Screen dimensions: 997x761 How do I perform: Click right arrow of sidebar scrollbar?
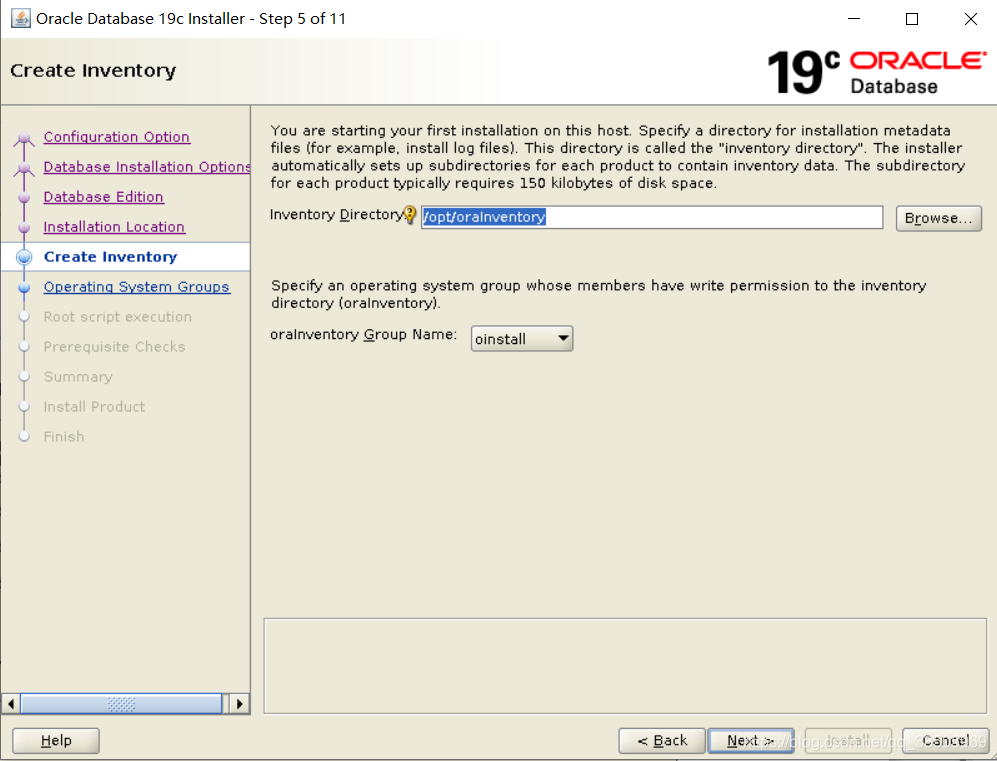click(239, 704)
